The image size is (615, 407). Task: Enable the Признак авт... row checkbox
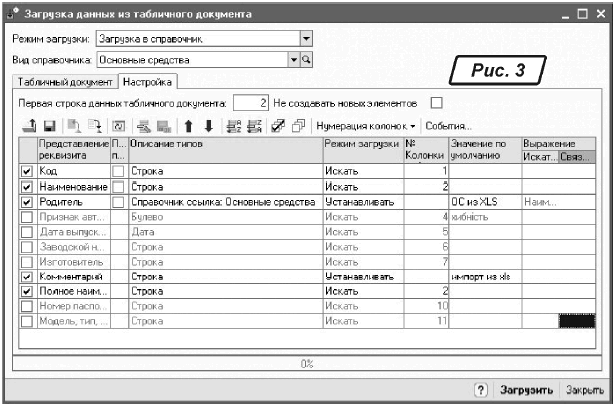pyautogui.click(x=26, y=216)
